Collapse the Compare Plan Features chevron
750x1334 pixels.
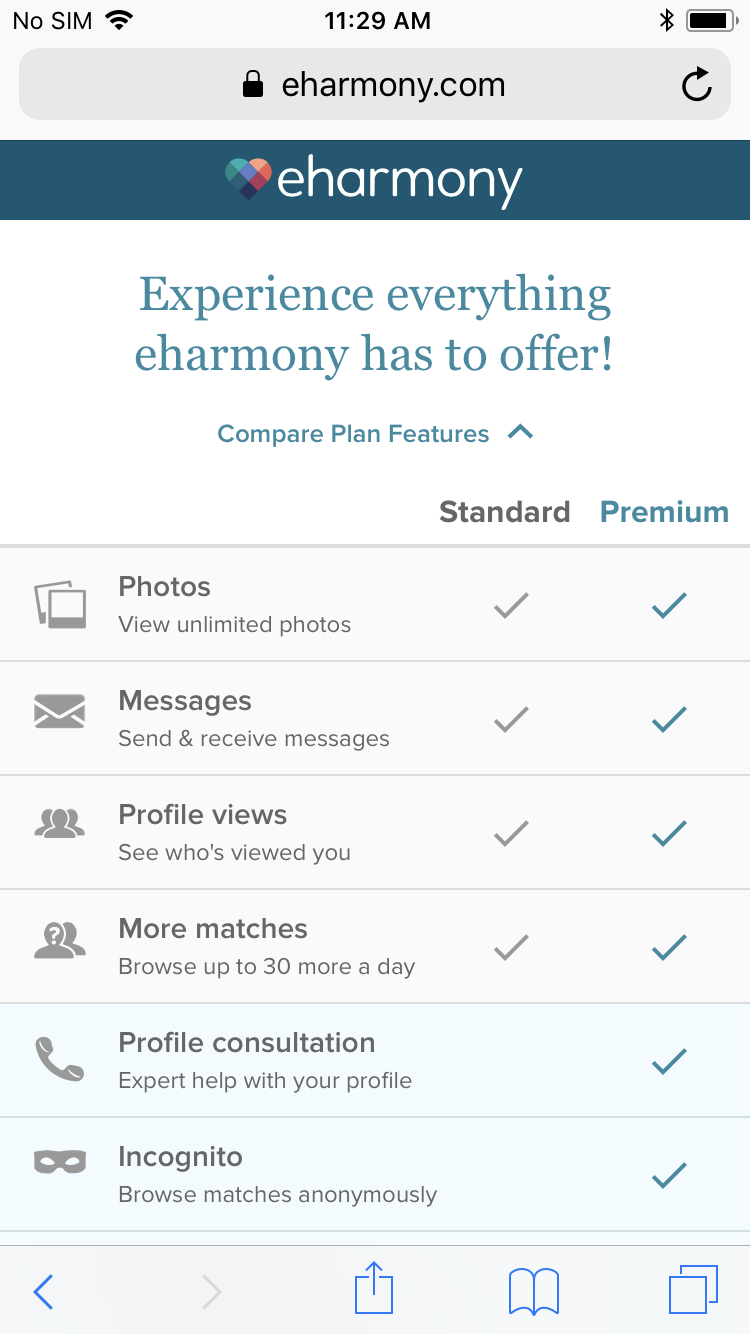(x=521, y=433)
